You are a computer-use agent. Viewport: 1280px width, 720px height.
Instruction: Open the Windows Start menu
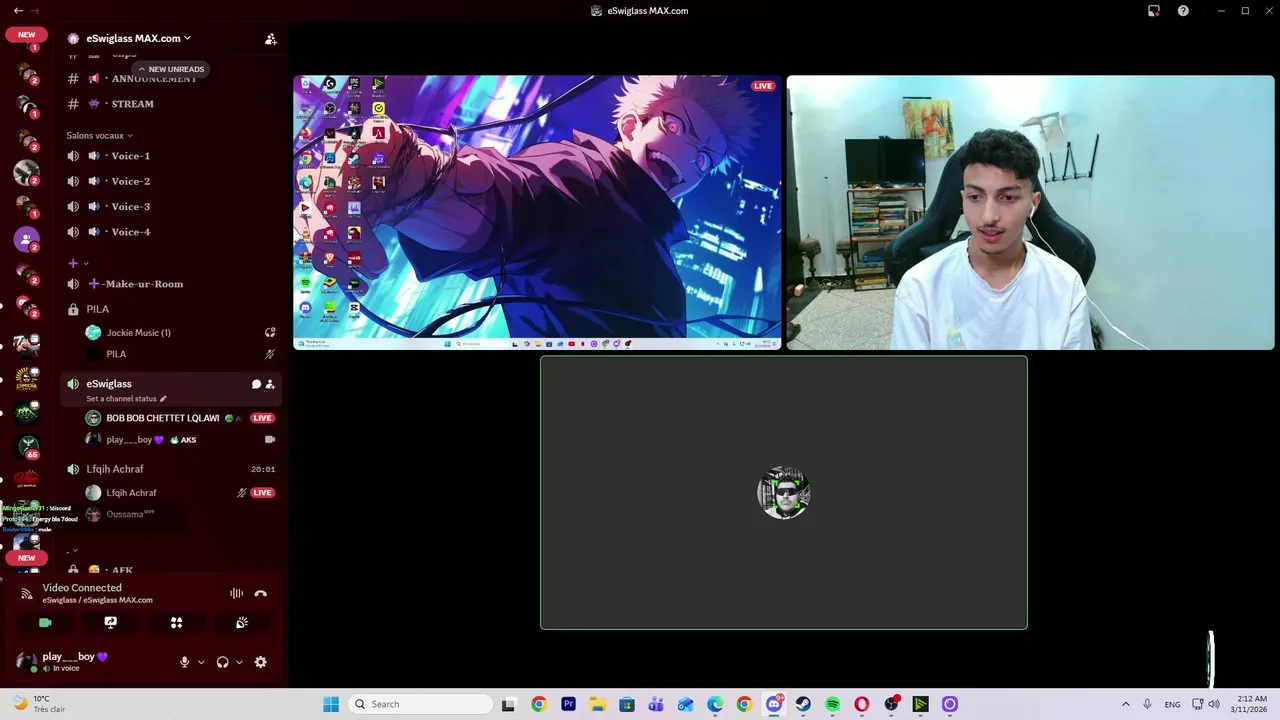coord(331,704)
